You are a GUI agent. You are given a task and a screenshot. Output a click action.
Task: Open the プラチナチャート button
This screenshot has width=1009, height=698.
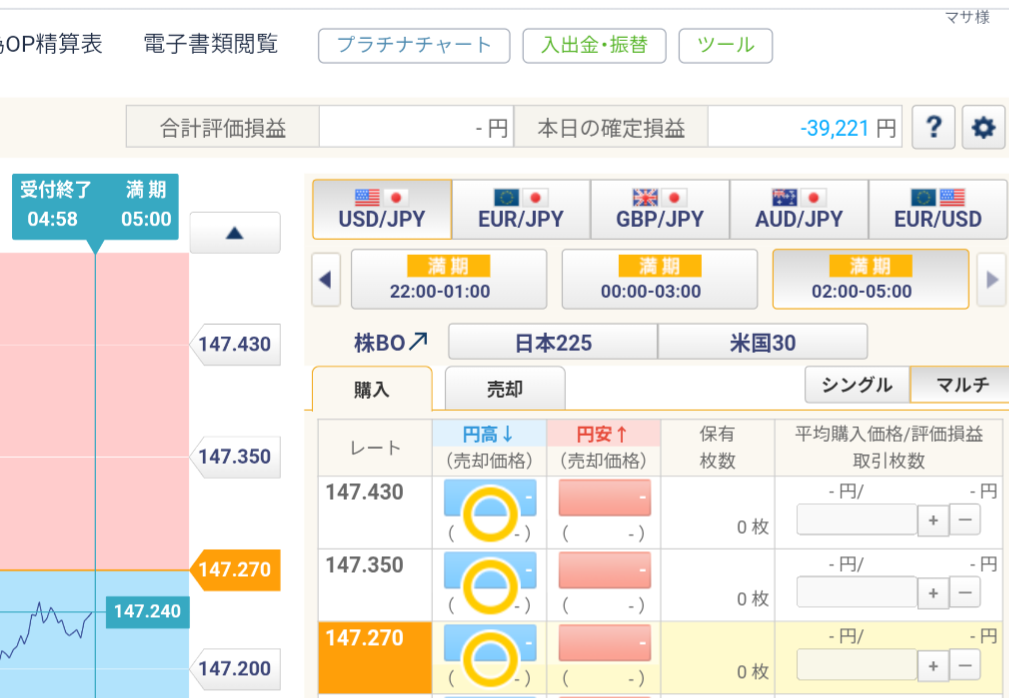414,45
